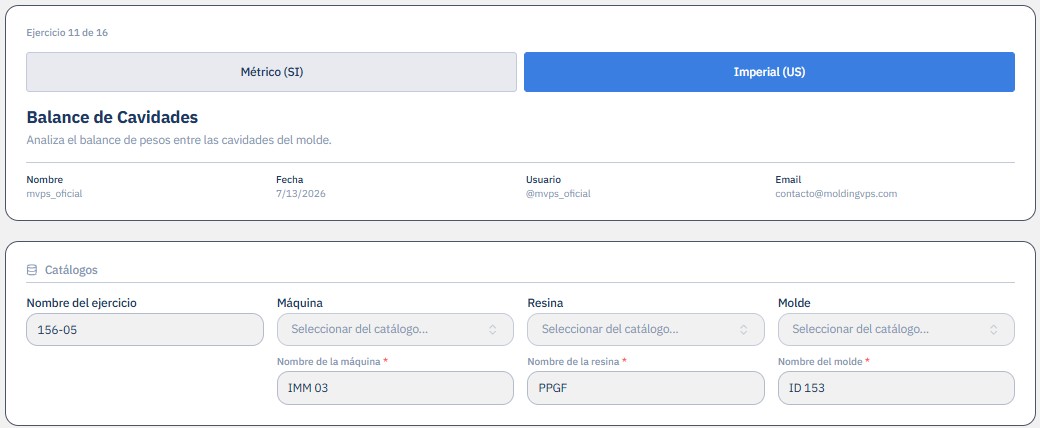Screen dimensions: 1040x428
Task: Open the Máquina catalog dropdown
Action: pyautogui.click(x=395, y=329)
